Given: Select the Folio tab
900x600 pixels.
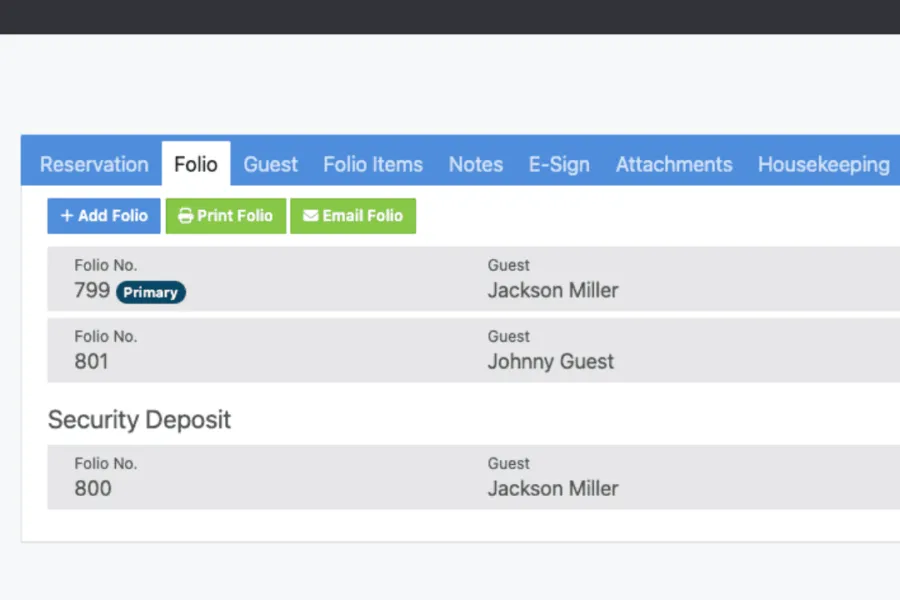Looking at the screenshot, I should tap(196, 165).
